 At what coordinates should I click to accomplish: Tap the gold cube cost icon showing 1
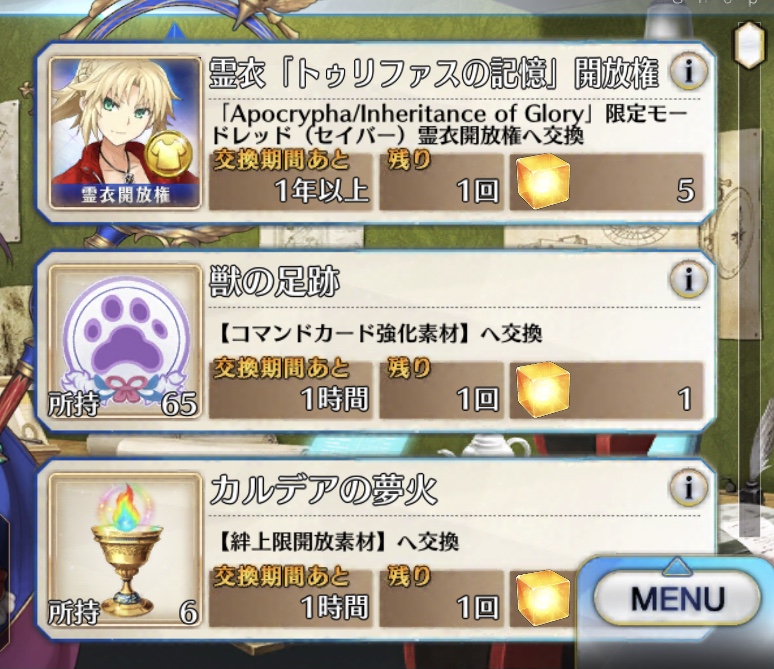[x=542, y=390]
